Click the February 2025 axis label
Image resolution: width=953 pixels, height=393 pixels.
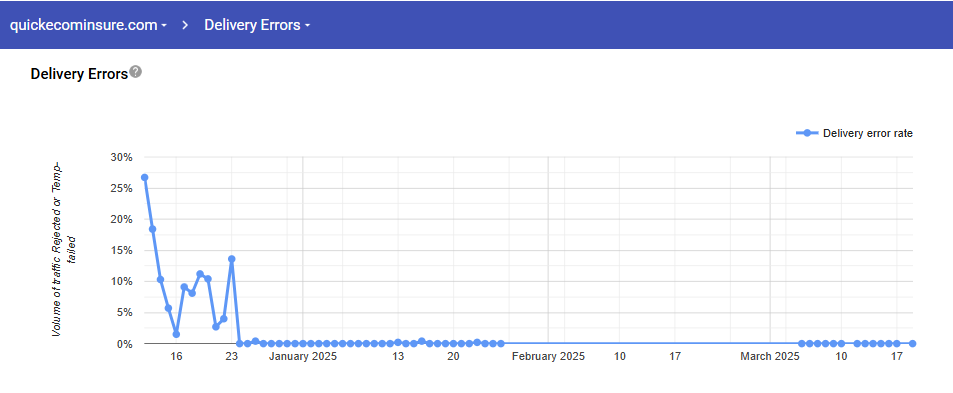coord(548,357)
